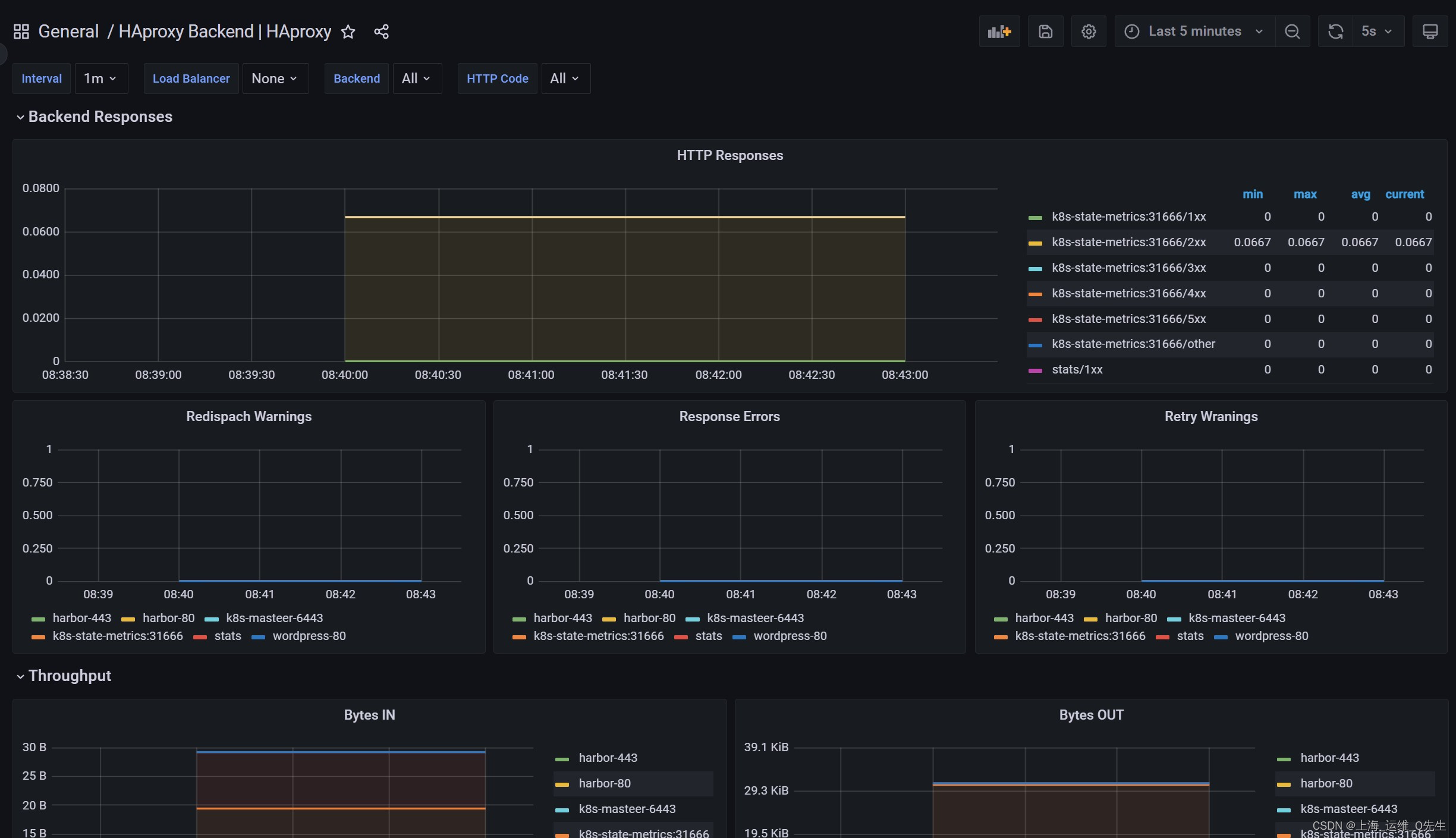Open the dashboards grid icon
The height and width of the screenshot is (838, 1456).
click(x=21, y=32)
